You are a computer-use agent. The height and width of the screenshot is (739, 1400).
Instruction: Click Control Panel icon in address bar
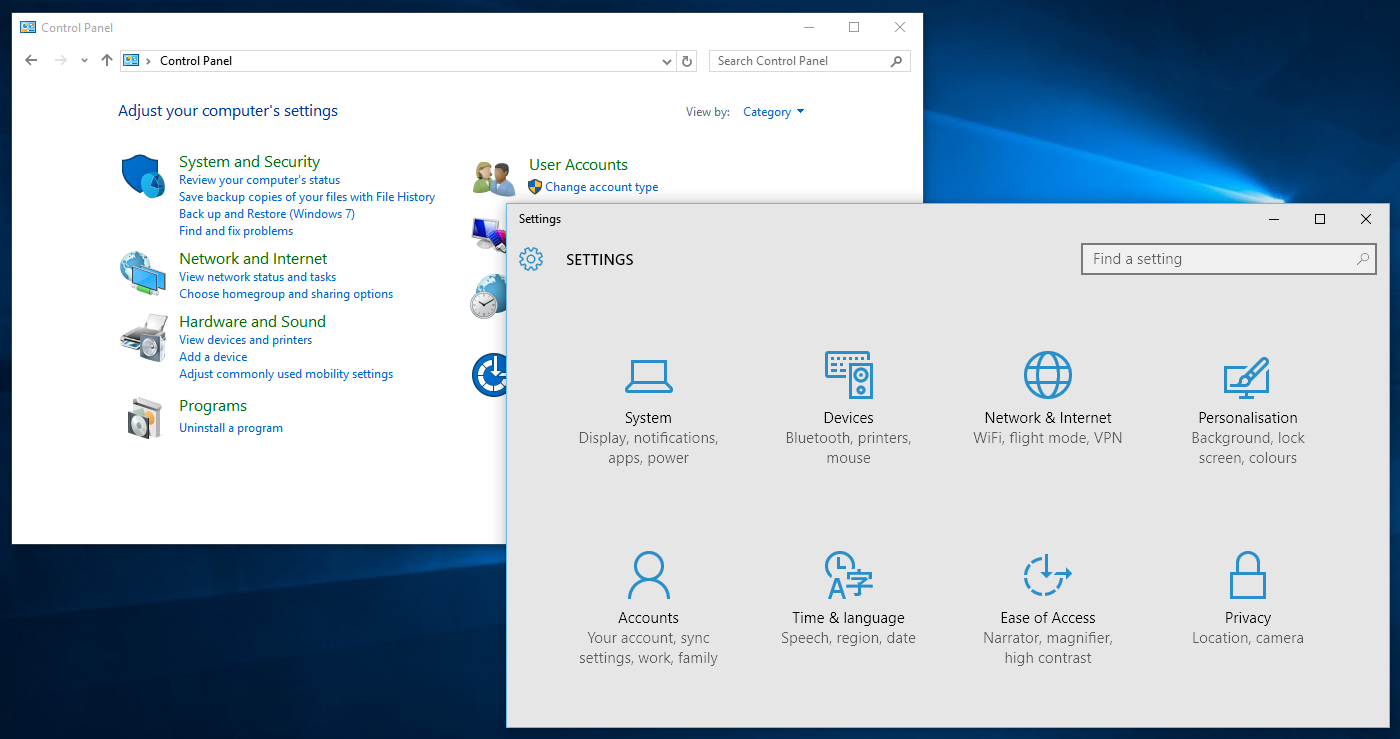click(x=131, y=61)
